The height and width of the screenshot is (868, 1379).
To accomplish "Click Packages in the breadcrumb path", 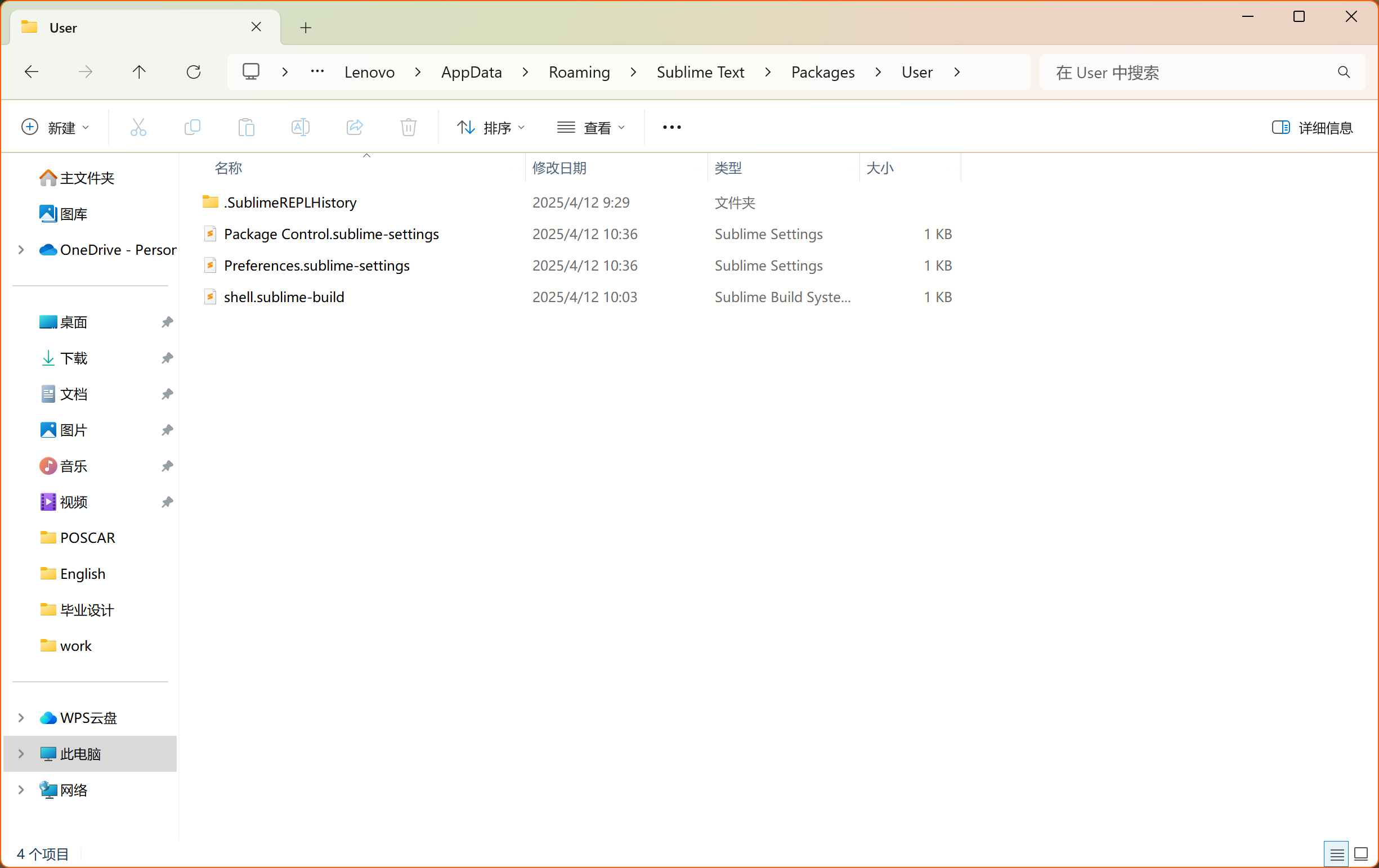I will [822, 72].
